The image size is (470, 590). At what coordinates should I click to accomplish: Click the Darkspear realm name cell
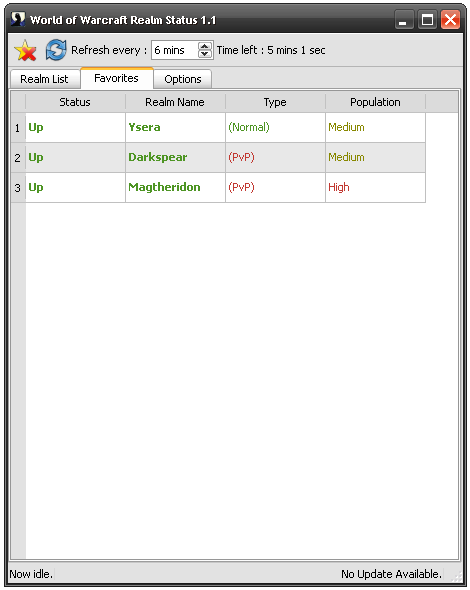point(175,158)
